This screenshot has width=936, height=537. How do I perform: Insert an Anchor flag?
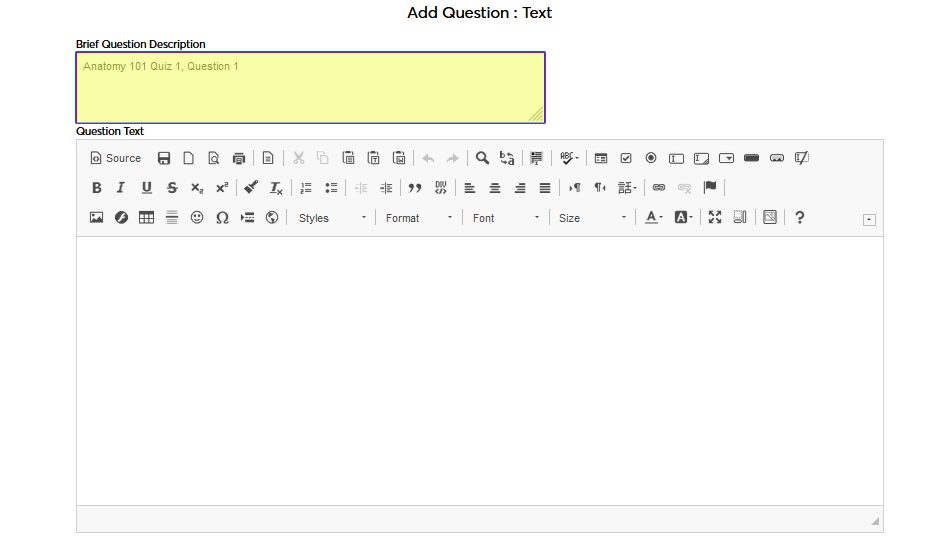pyautogui.click(x=710, y=188)
